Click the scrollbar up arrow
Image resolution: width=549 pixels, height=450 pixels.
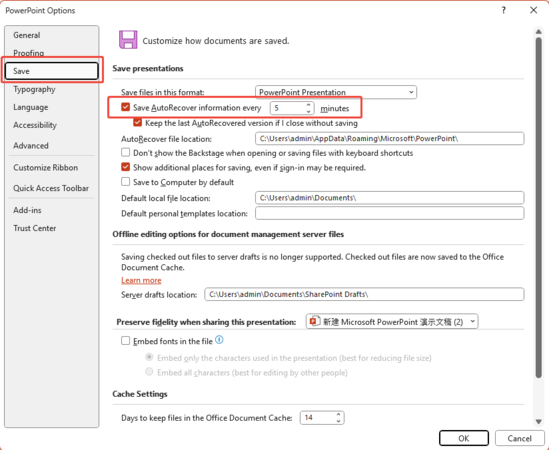(538, 32)
